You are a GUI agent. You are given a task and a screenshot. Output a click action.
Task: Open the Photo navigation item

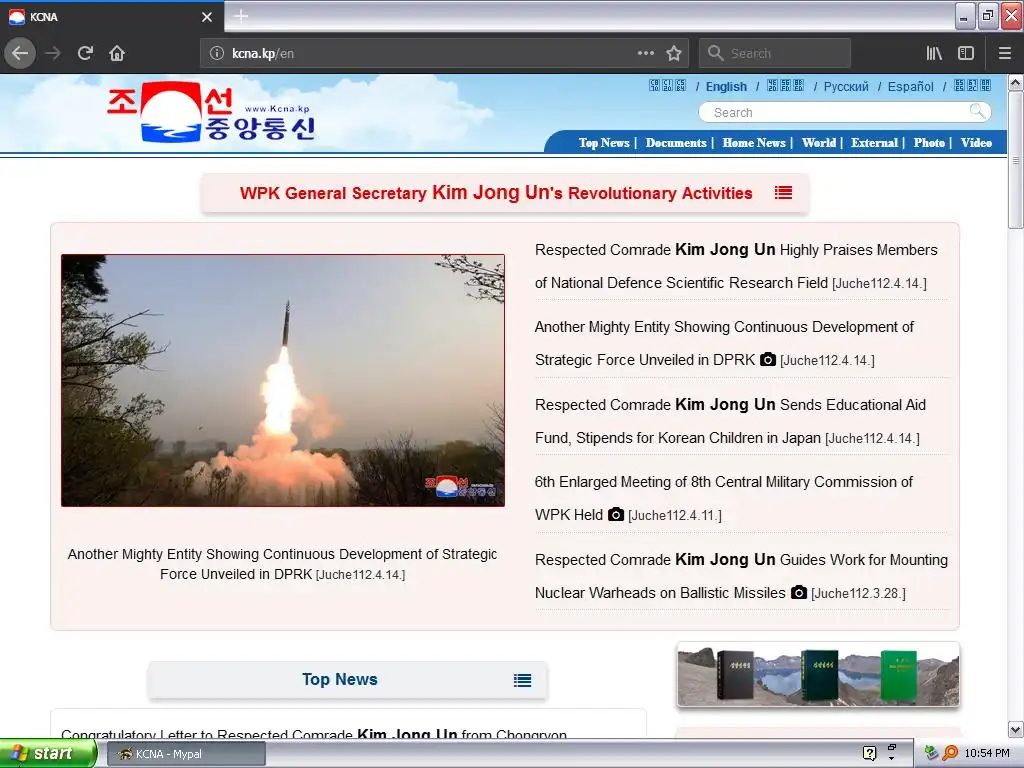(x=929, y=142)
